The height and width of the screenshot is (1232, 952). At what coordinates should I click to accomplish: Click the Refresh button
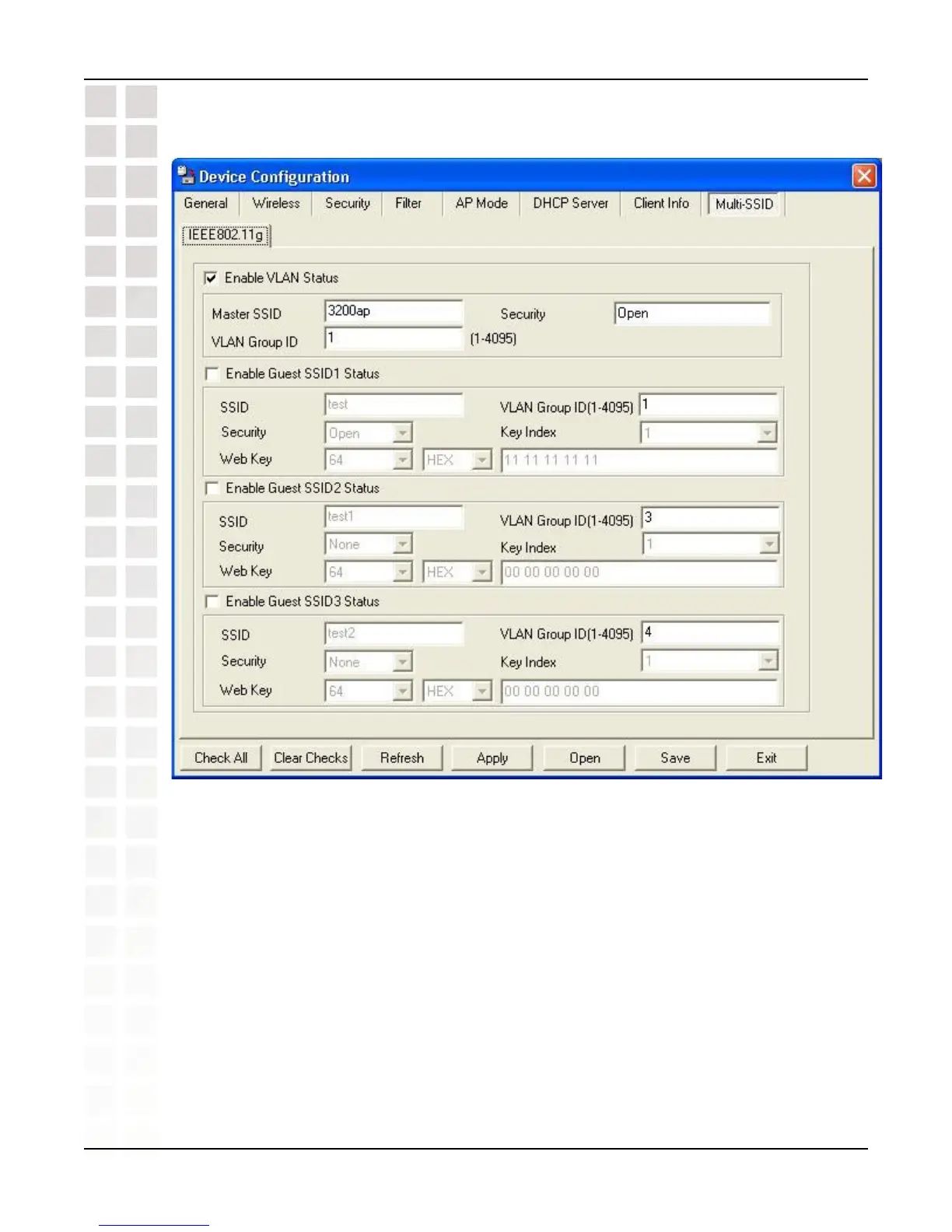point(402,758)
